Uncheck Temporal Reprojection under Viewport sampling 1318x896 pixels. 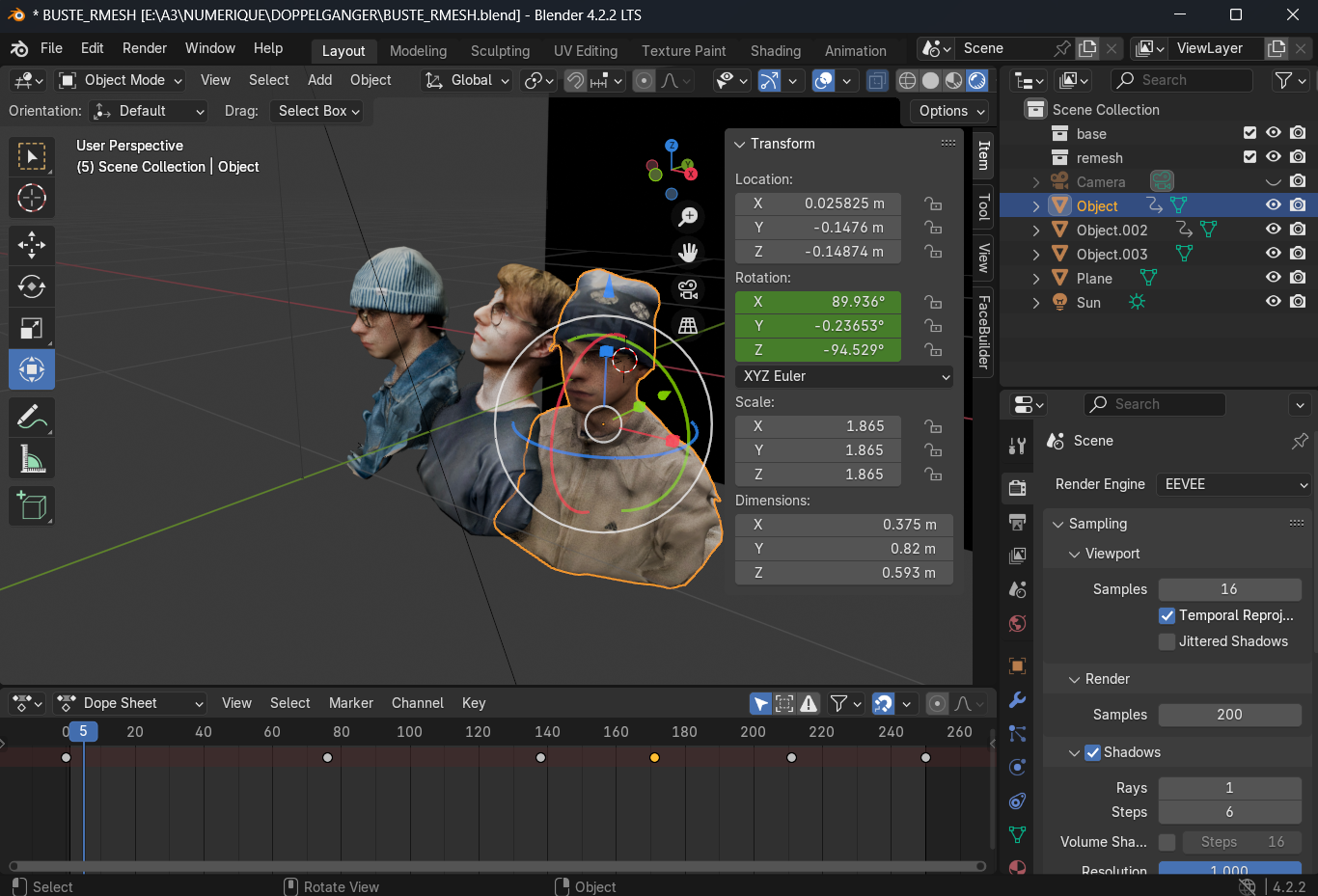coord(1167,615)
